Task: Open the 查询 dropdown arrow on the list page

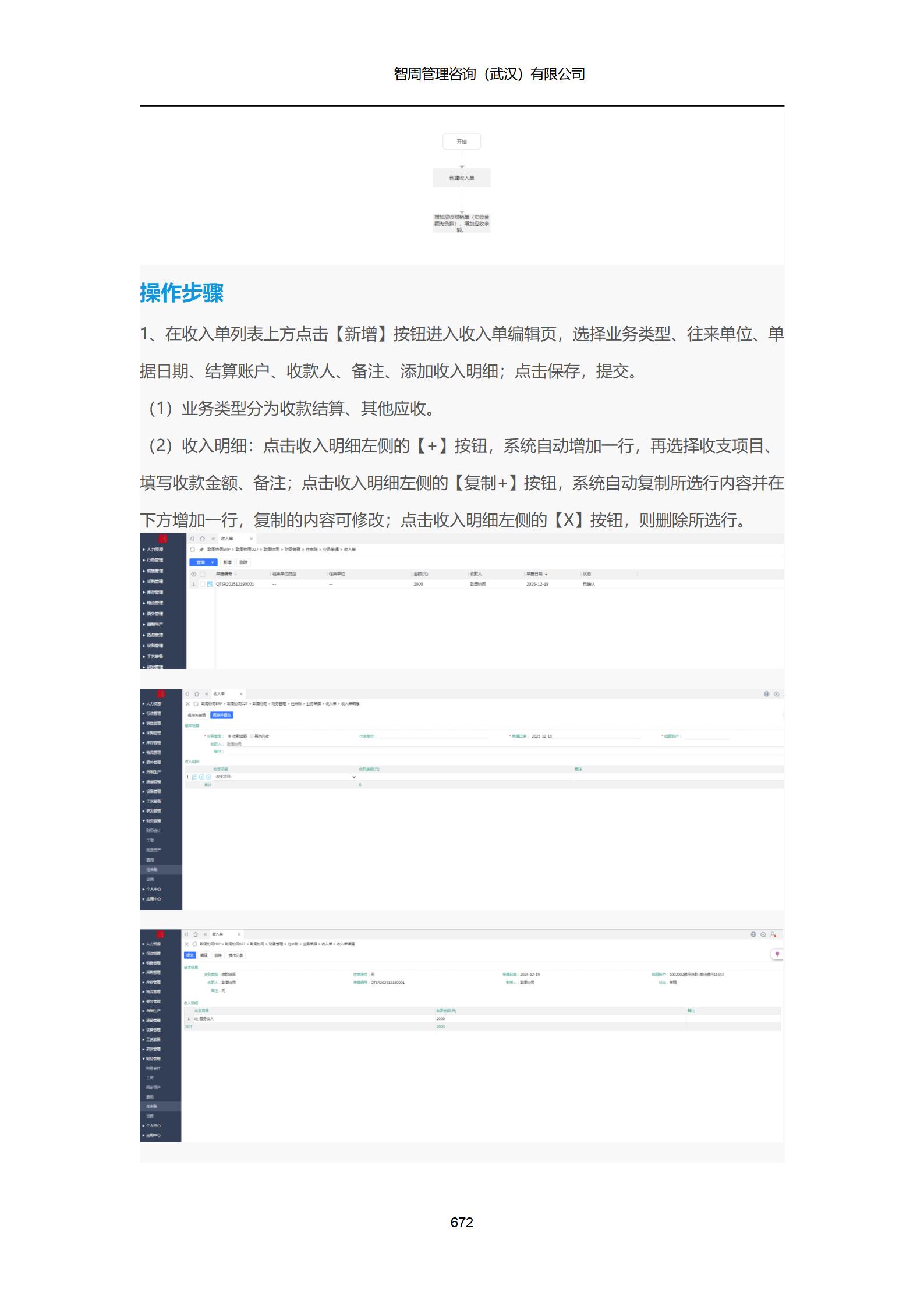Action: pos(213,562)
